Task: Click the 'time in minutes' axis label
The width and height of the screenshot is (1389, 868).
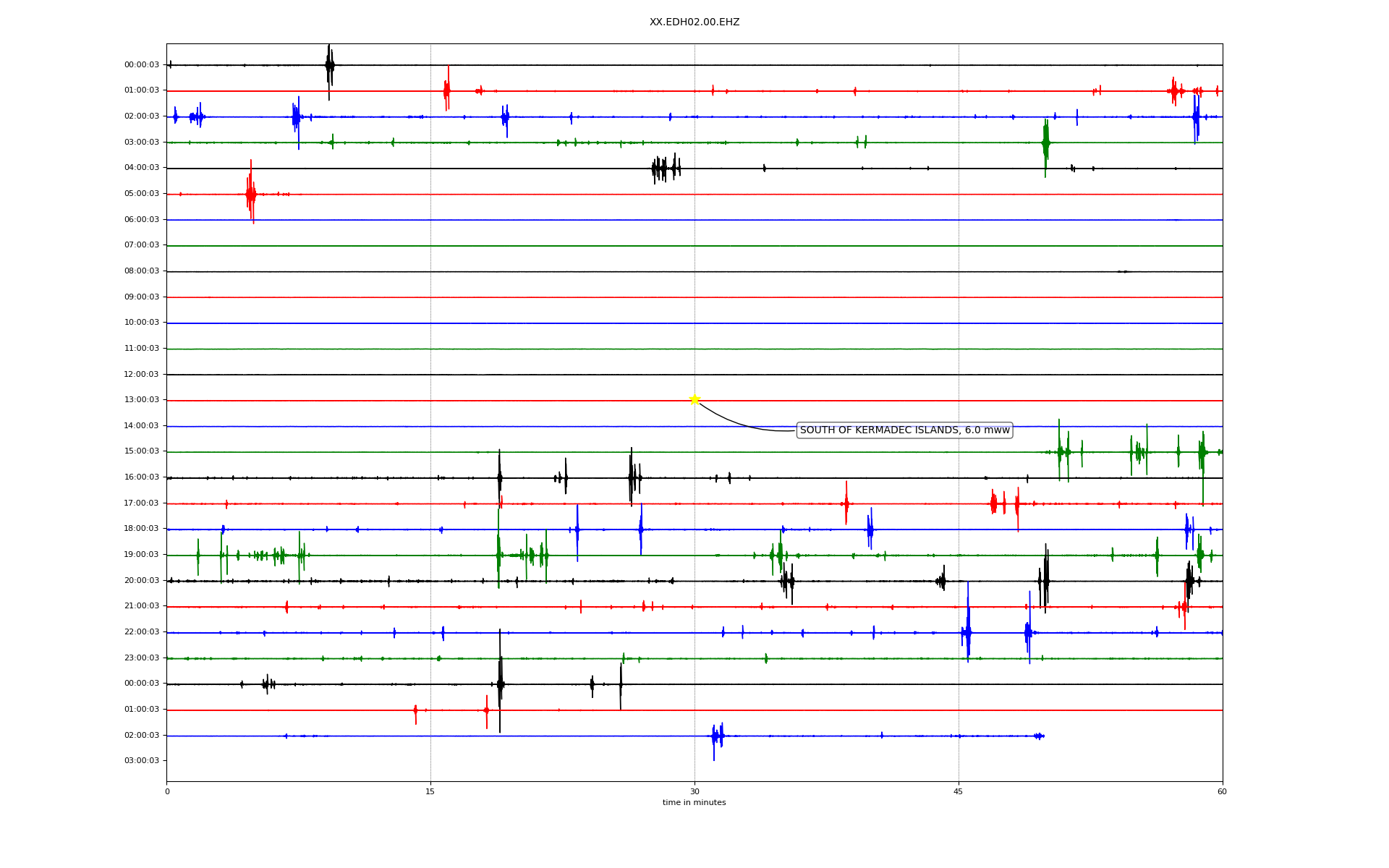Action: pyautogui.click(x=694, y=803)
